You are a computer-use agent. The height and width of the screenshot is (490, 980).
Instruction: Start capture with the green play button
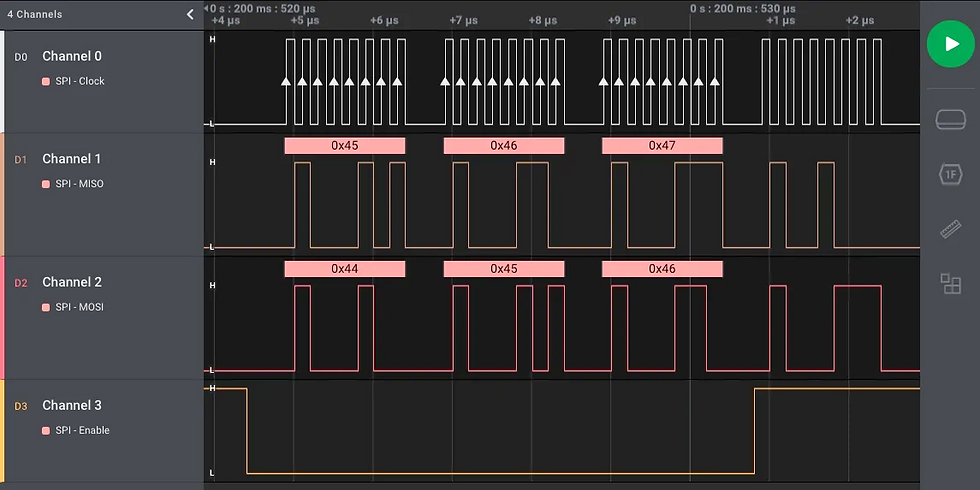(951, 43)
